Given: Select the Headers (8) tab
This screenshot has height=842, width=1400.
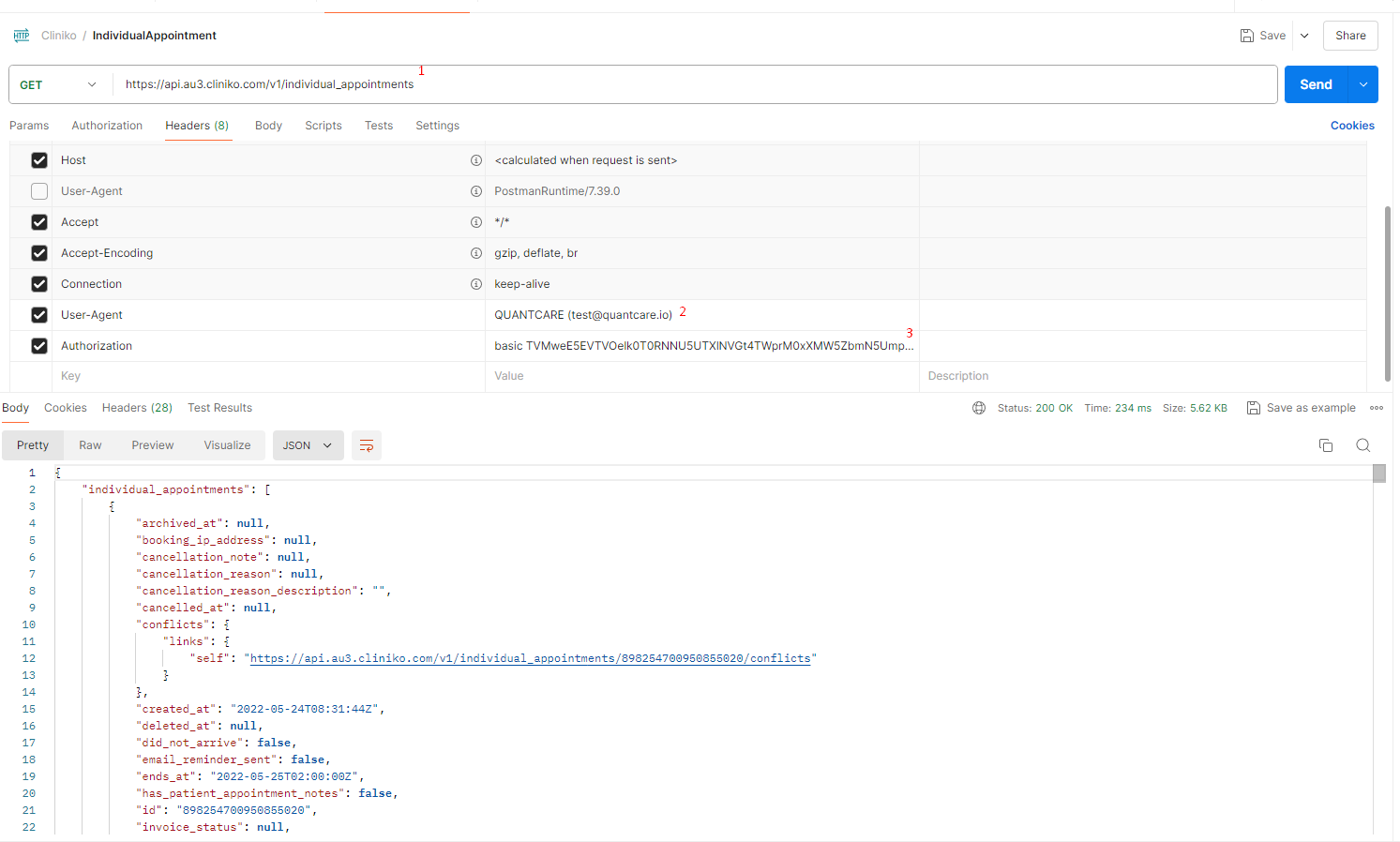Looking at the screenshot, I should (197, 126).
